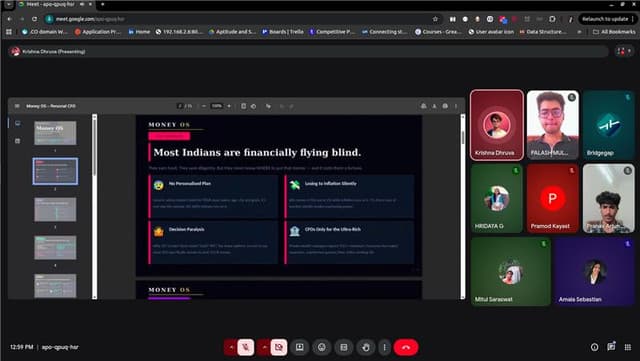Click the PDF annotate draw tool
This screenshot has height=361, width=640.
(268, 106)
